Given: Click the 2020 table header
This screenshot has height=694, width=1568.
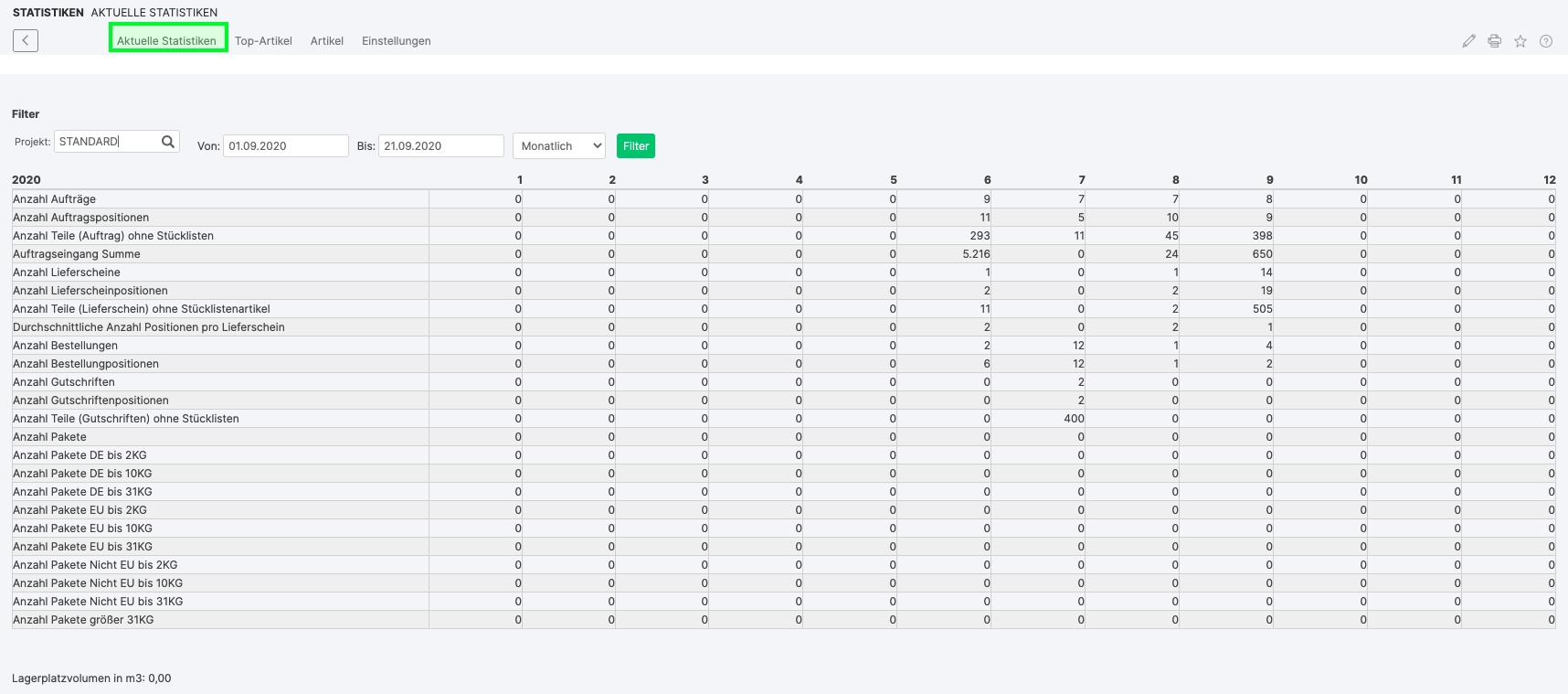Looking at the screenshot, I should pos(26,180).
